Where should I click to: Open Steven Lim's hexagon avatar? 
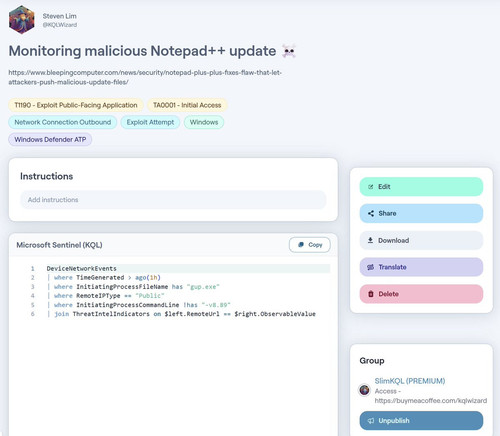click(22, 19)
